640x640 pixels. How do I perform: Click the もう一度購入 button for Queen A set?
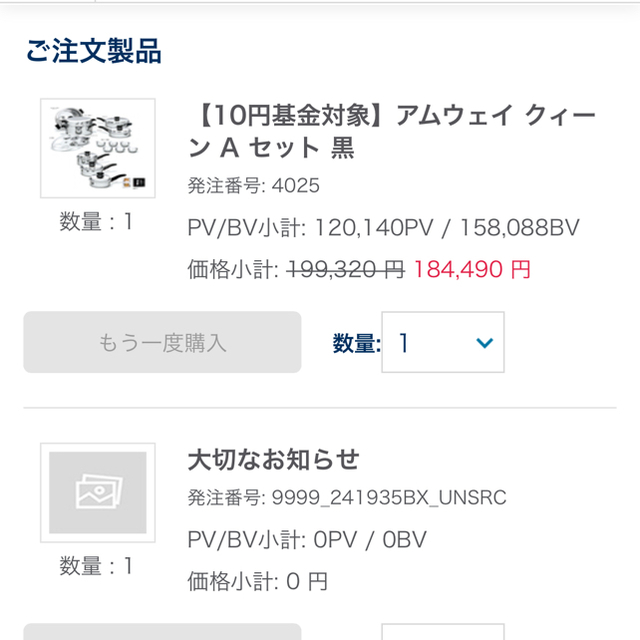click(162, 342)
